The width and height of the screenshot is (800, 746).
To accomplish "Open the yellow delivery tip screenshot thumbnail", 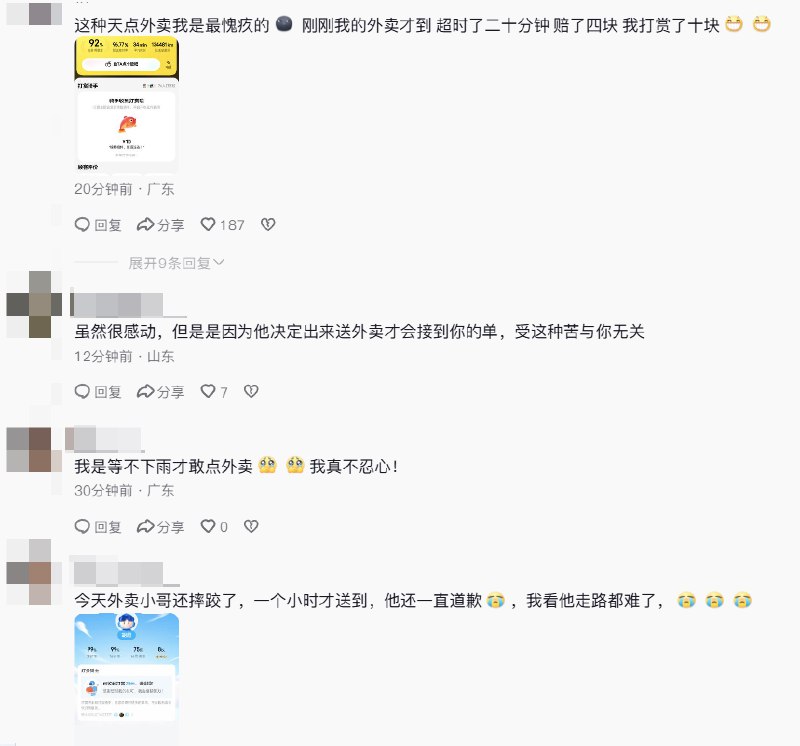I will click(127, 105).
